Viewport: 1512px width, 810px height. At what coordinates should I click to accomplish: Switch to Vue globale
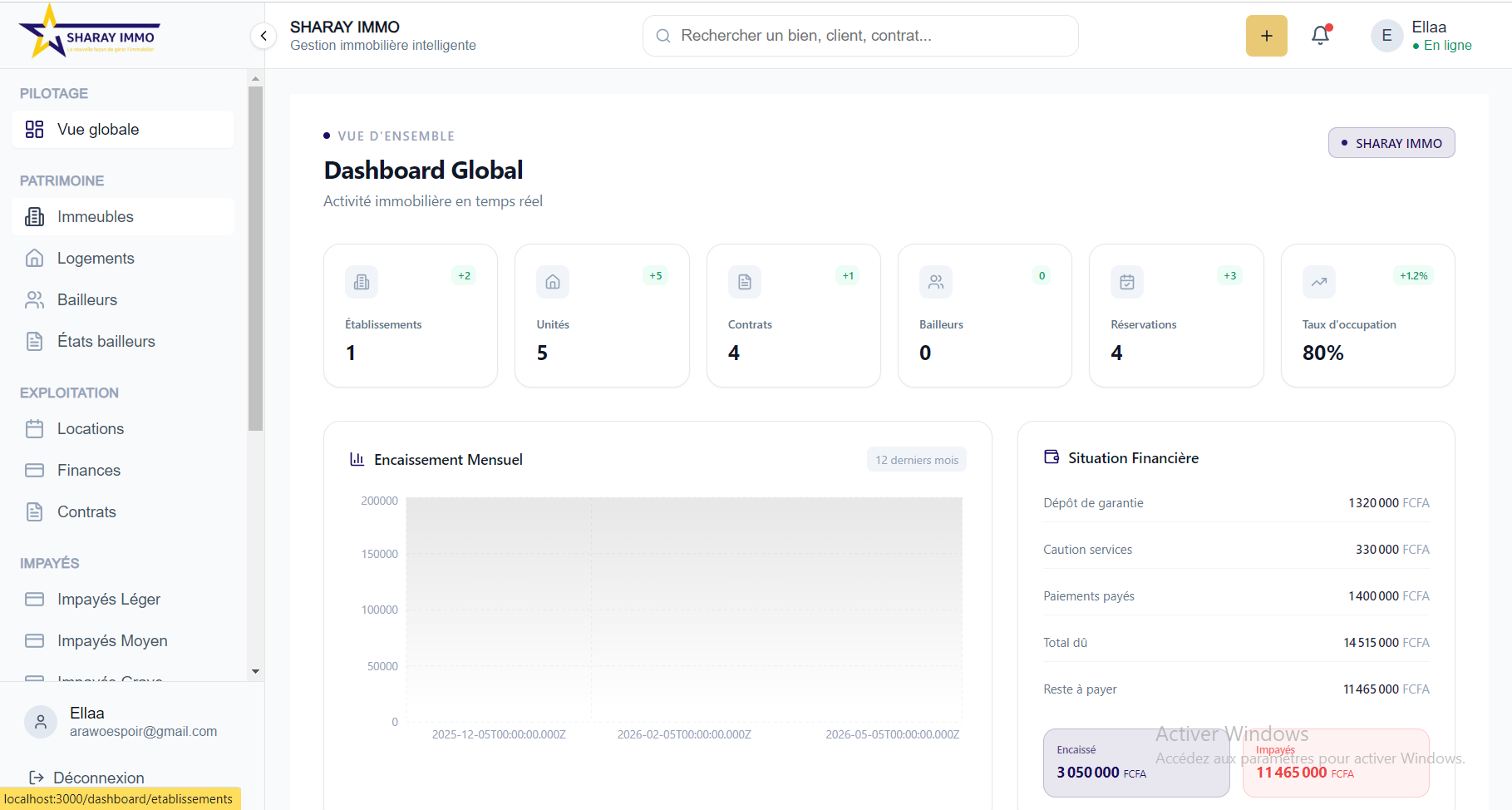pos(97,130)
